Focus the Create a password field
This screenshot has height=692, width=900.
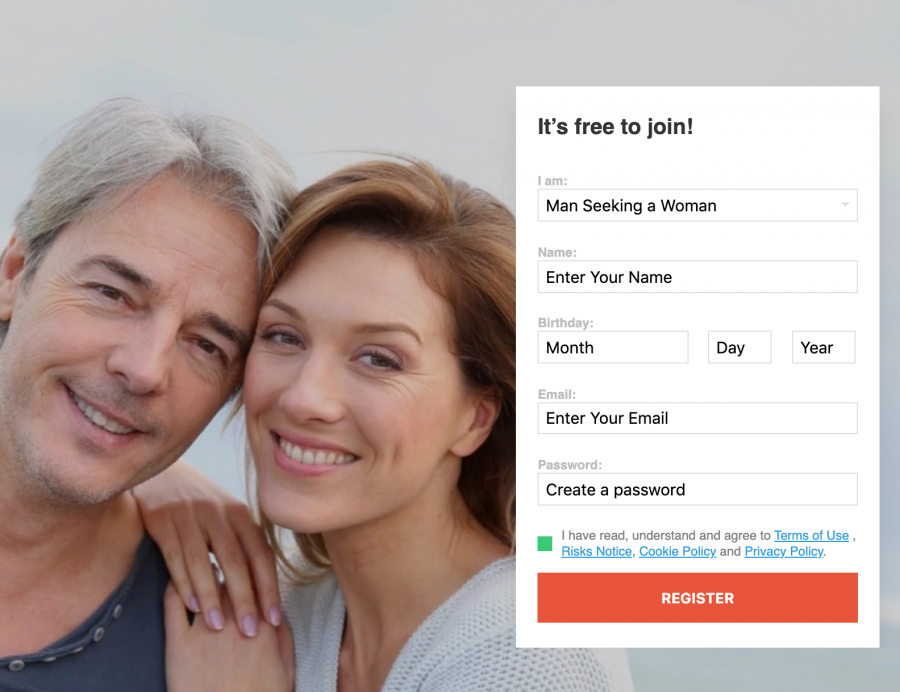pyautogui.click(x=697, y=489)
